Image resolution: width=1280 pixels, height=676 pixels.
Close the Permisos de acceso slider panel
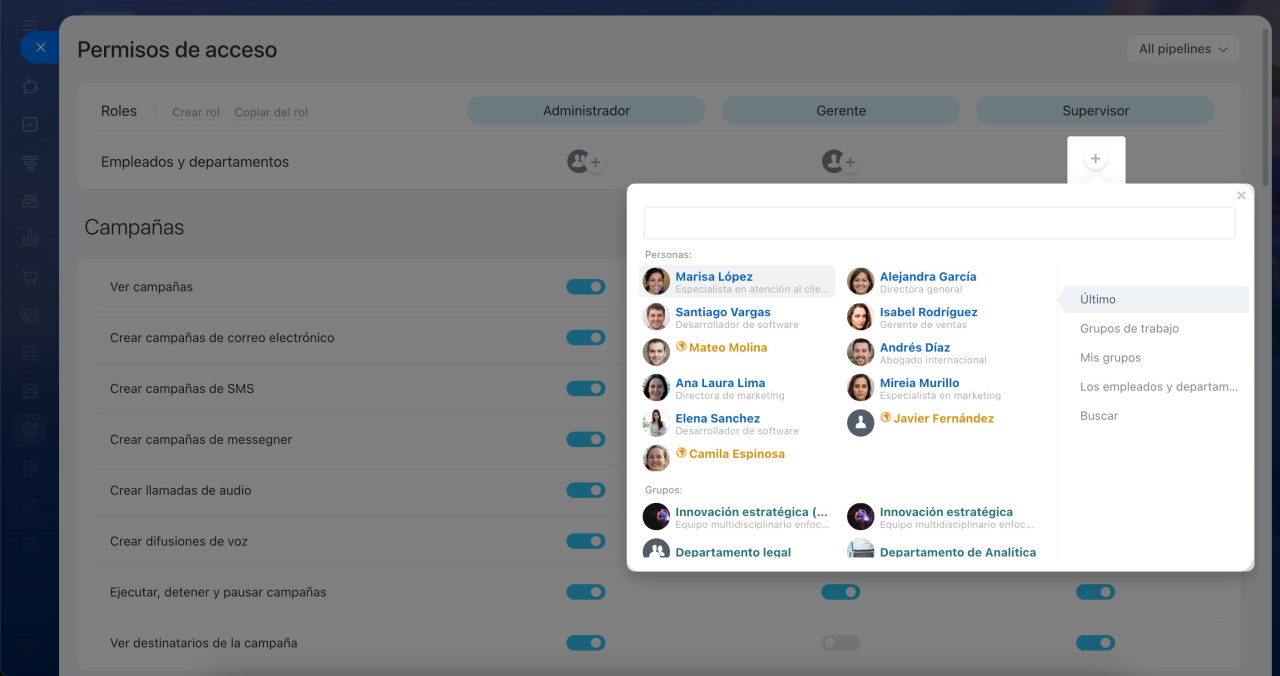[40, 47]
